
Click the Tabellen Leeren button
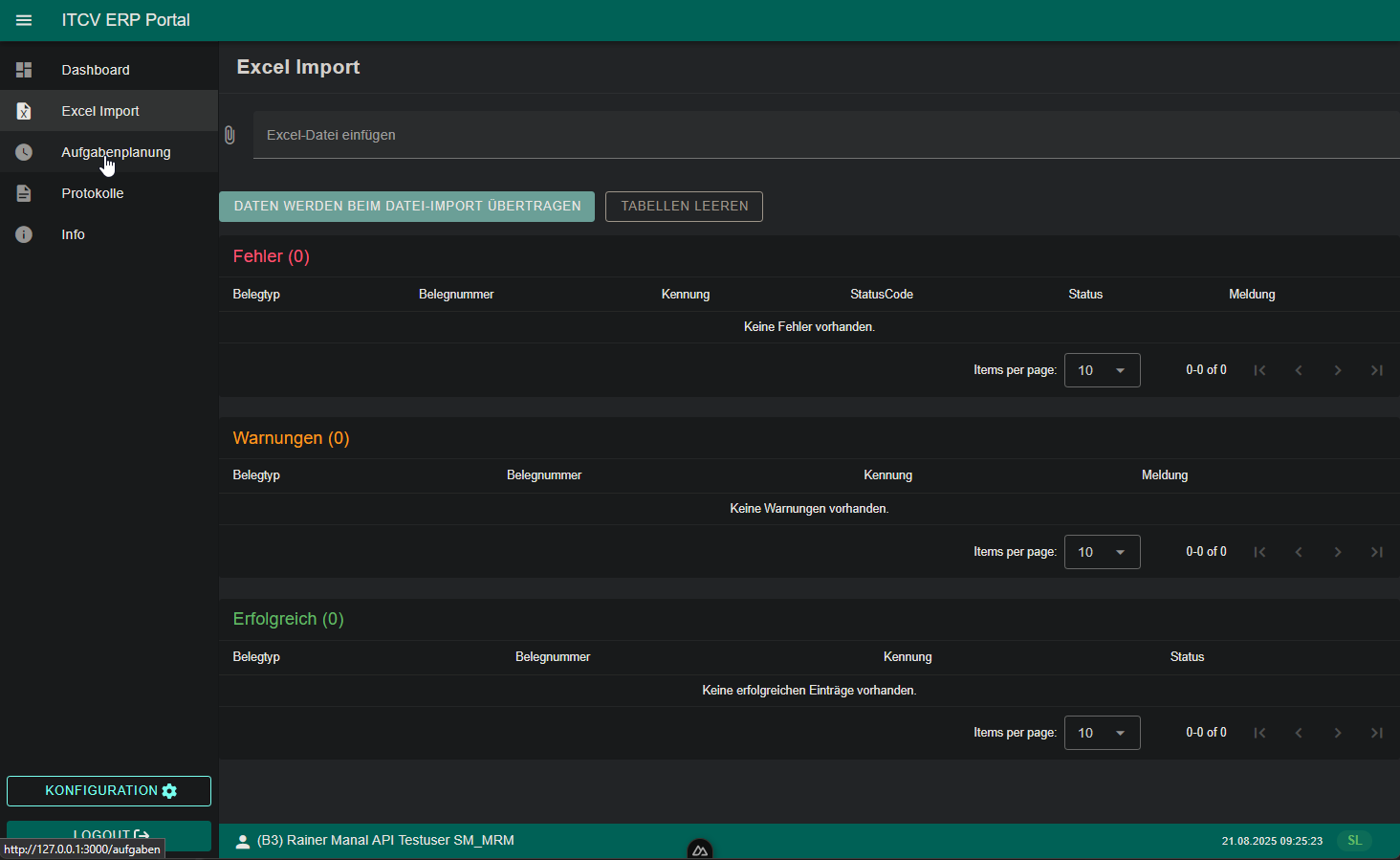click(x=684, y=207)
